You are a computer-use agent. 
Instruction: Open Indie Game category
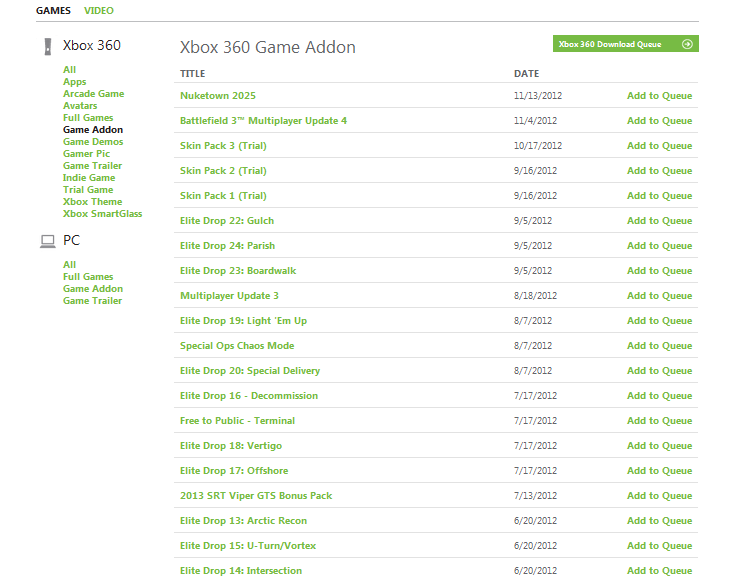pos(89,178)
